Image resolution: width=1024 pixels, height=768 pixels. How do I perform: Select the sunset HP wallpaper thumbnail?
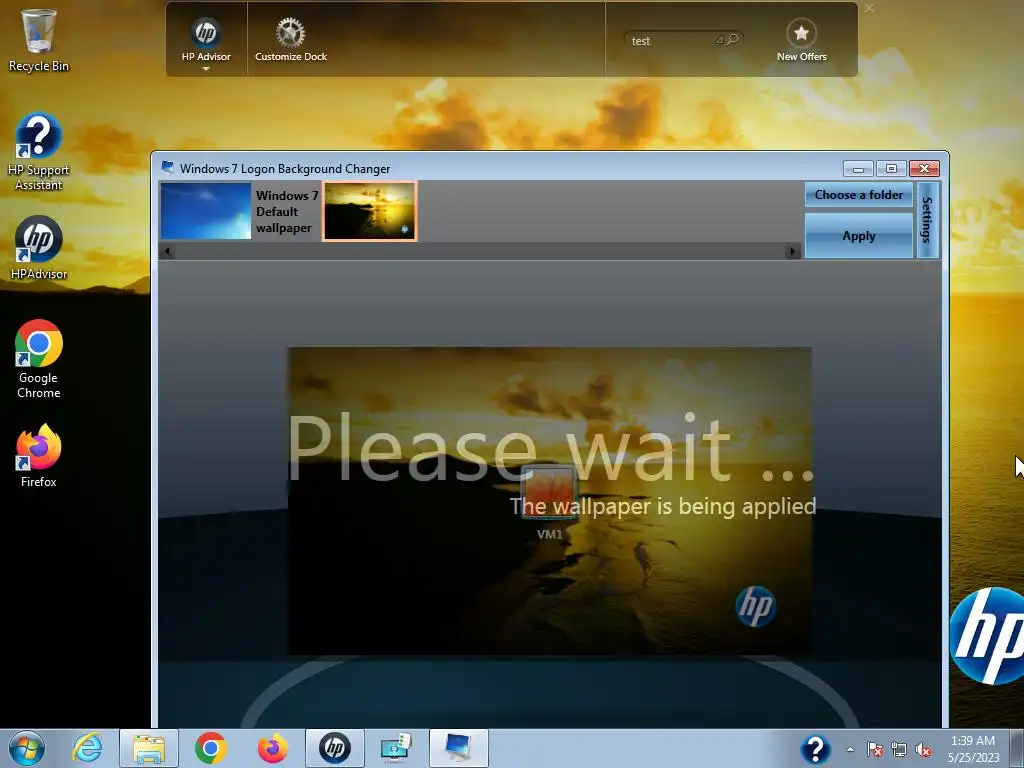370,211
